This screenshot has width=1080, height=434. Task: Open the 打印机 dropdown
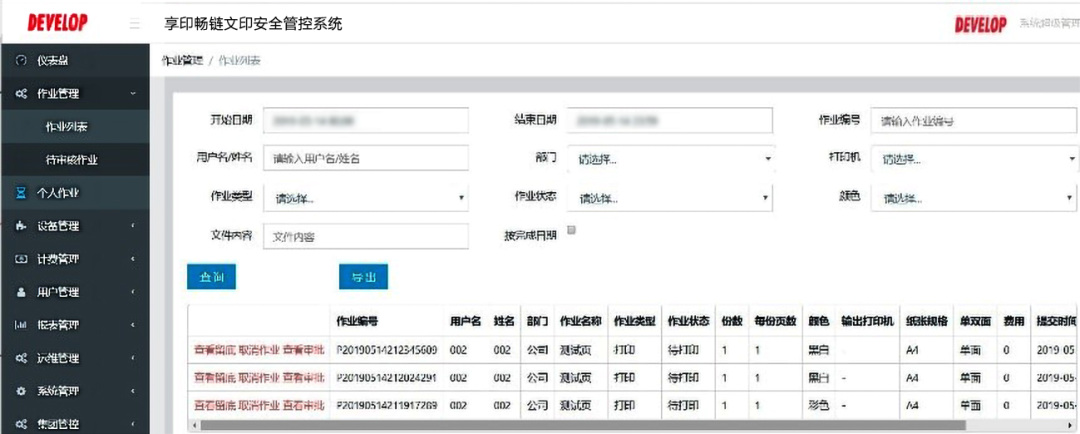tap(975, 159)
